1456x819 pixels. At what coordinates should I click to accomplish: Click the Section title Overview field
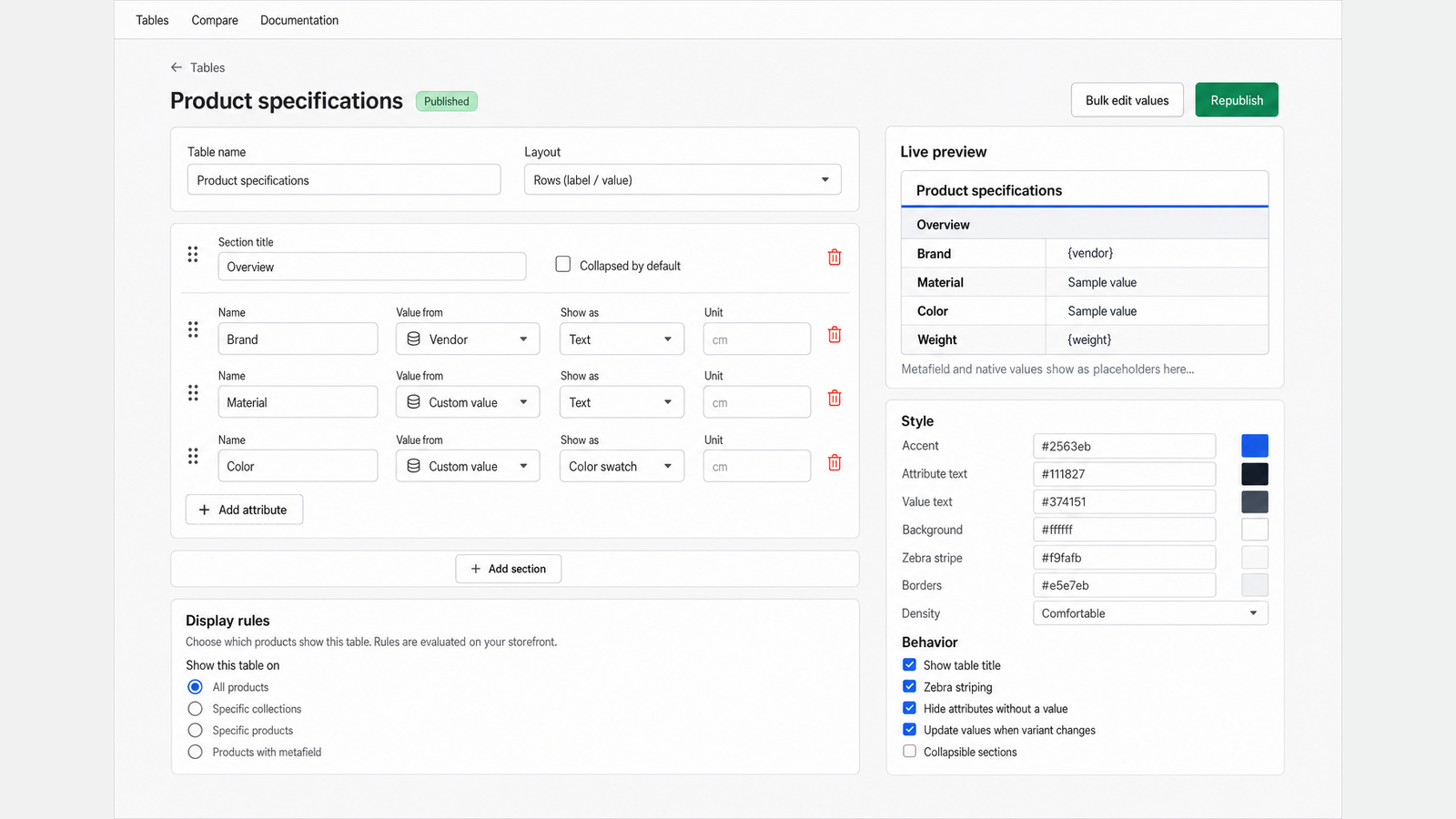[372, 267]
